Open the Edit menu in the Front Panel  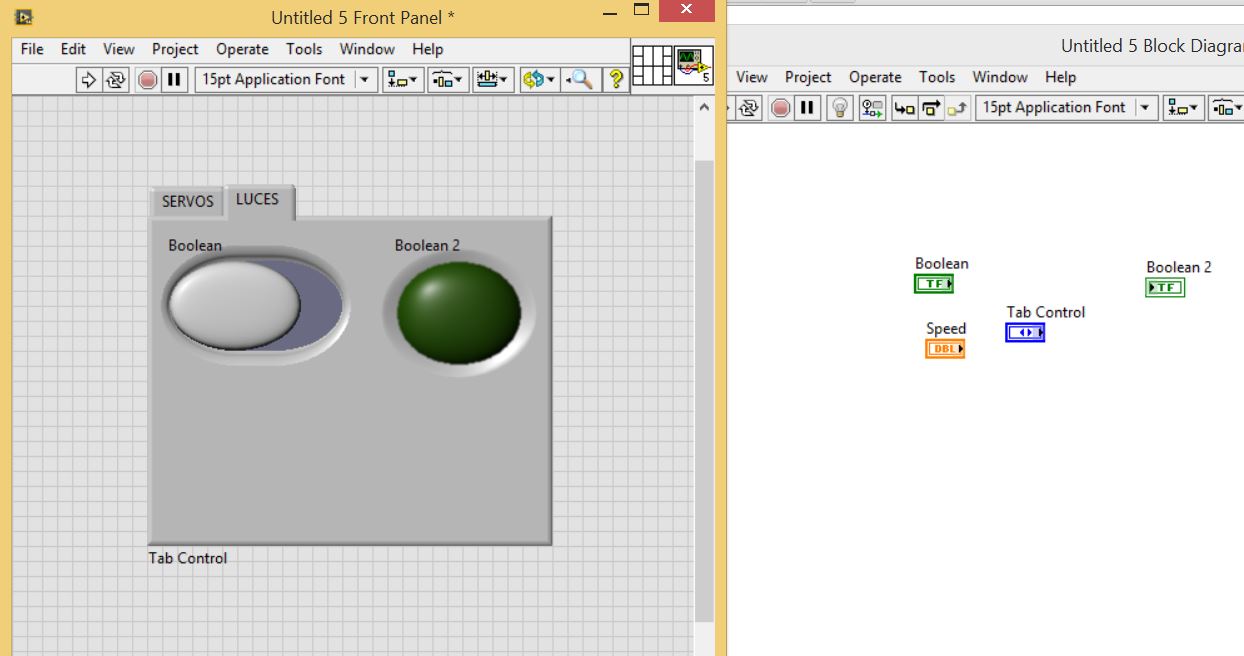[x=73, y=49]
